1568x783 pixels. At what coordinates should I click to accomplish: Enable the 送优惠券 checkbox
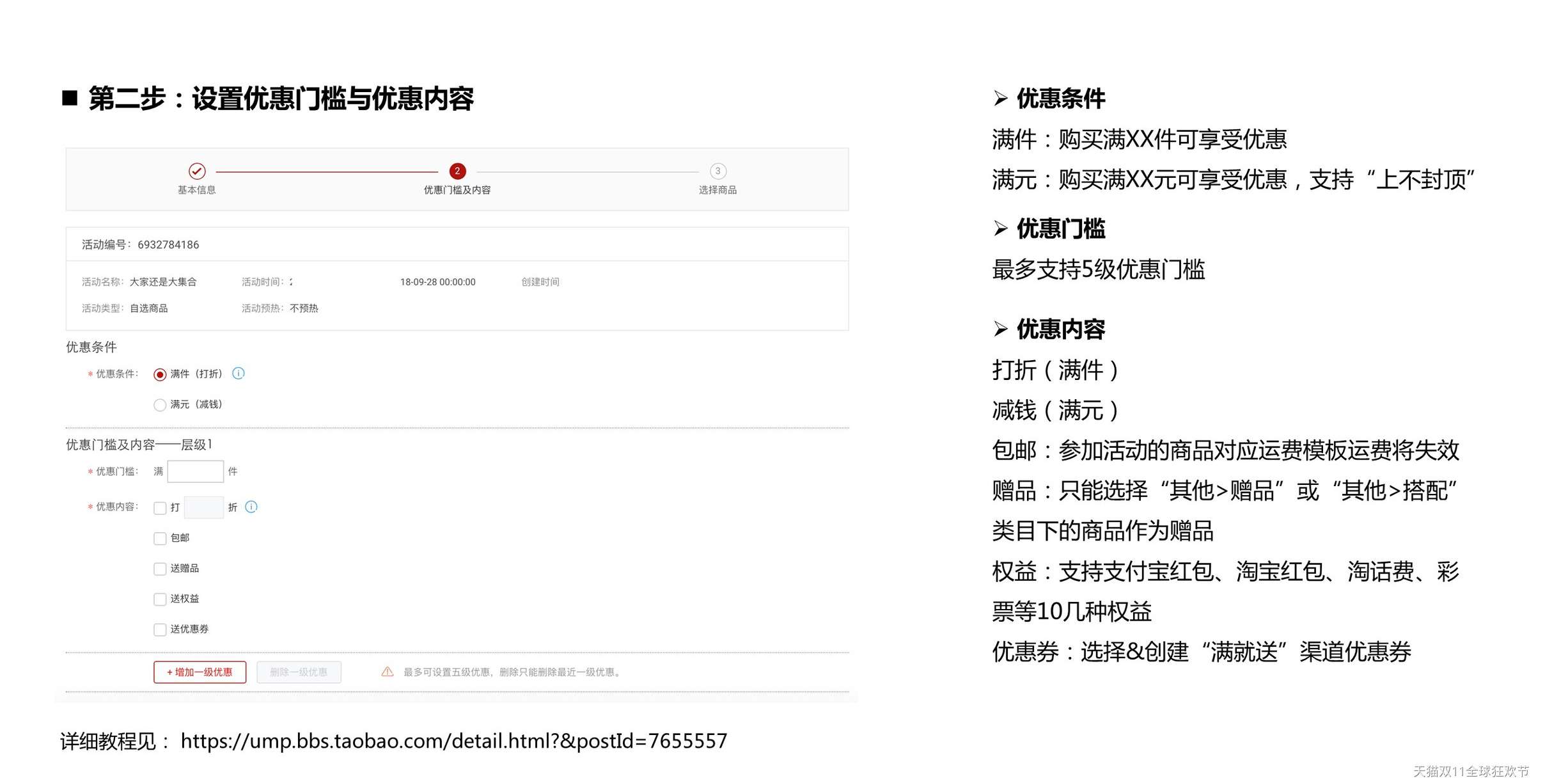coord(160,629)
